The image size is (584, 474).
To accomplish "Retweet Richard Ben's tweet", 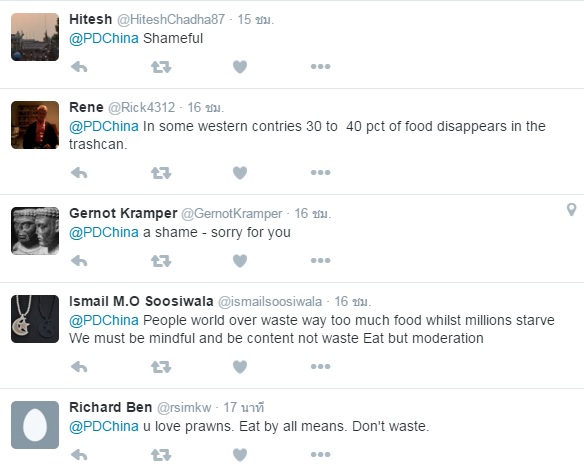I will pyautogui.click(x=161, y=455).
